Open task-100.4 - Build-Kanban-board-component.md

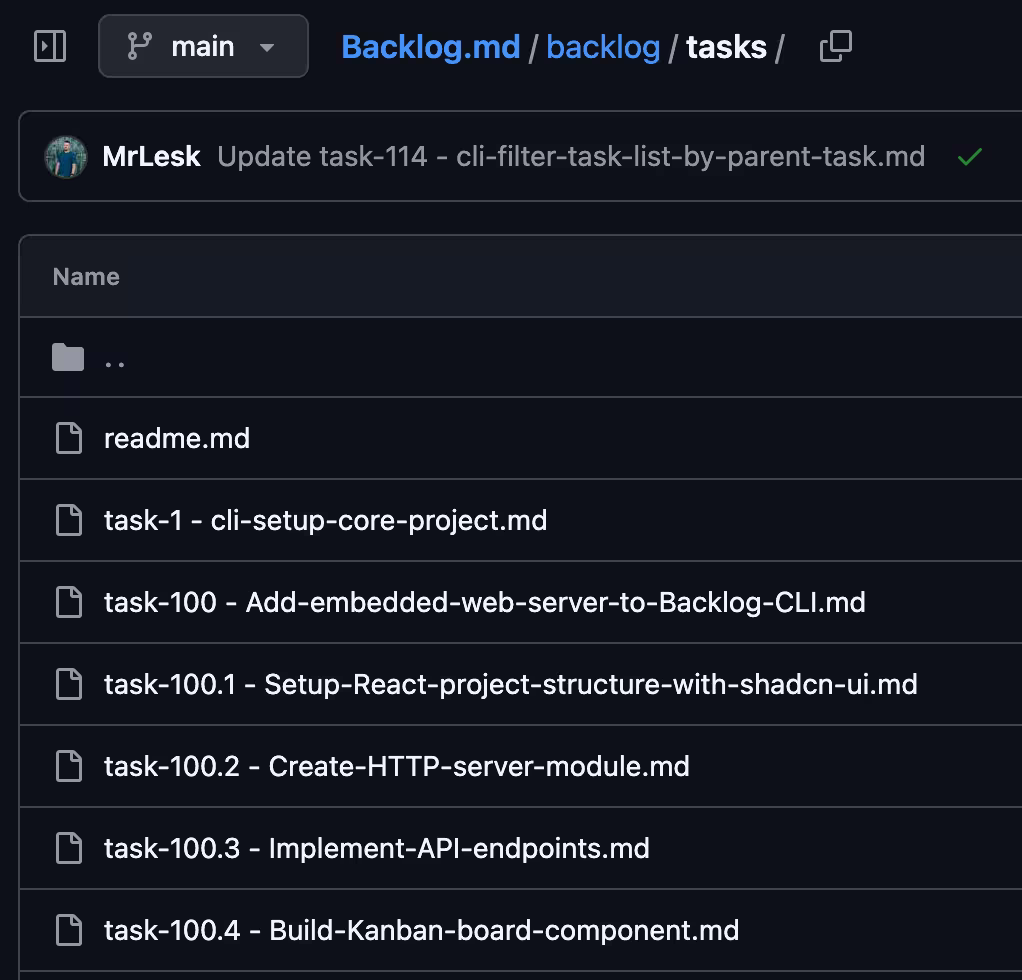(x=421, y=930)
